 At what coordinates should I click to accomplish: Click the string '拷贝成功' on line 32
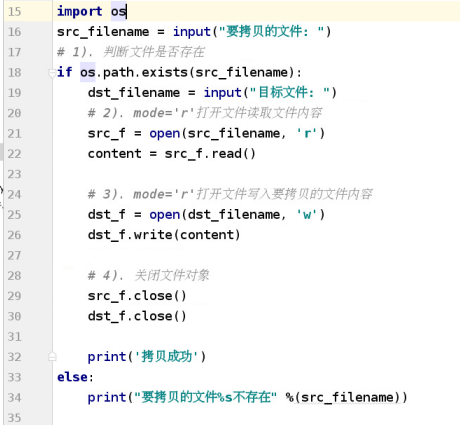[167, 357]
